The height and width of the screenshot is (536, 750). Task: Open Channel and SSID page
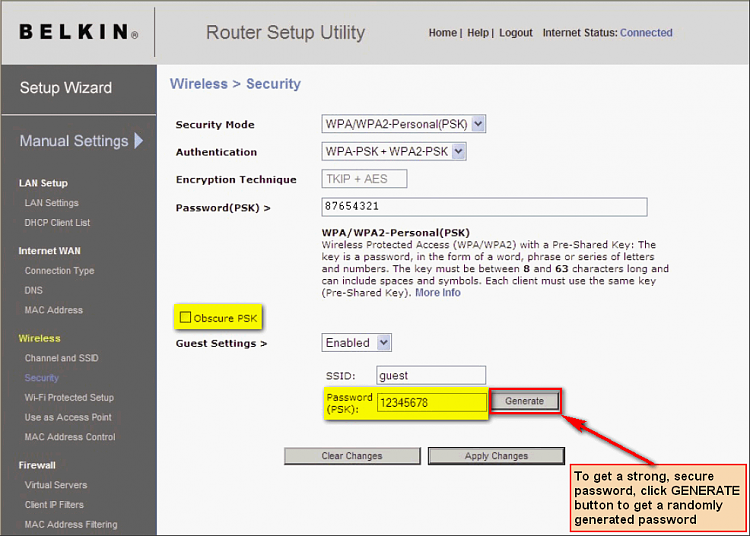(61, 358)
